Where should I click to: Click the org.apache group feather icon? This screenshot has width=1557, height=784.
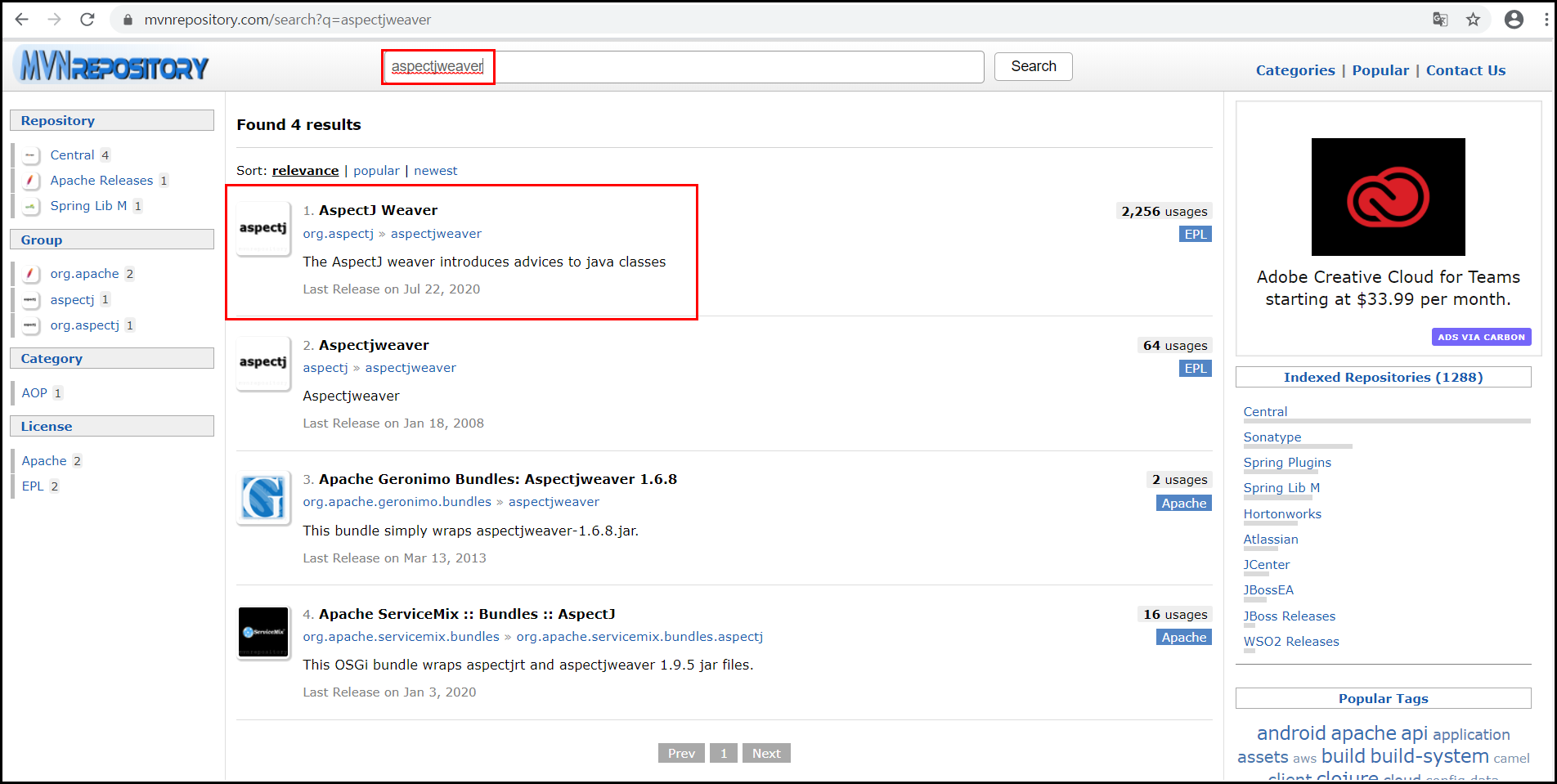[x=30, y=274]
